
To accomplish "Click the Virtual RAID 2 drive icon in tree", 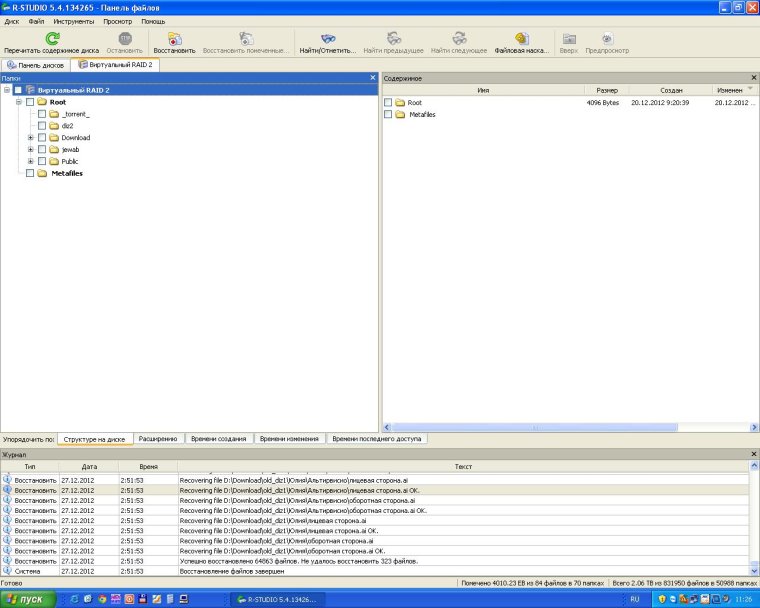I will click(30, 90).
